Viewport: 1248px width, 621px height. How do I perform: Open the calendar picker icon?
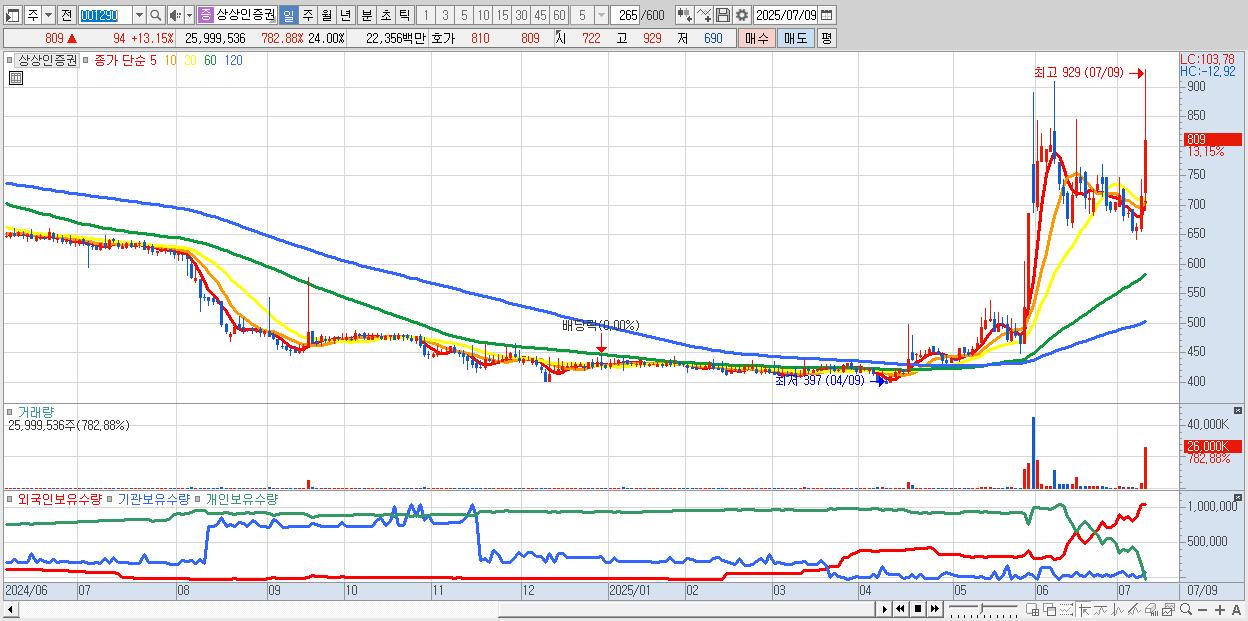pyautogui.click(x=826, y=15)
